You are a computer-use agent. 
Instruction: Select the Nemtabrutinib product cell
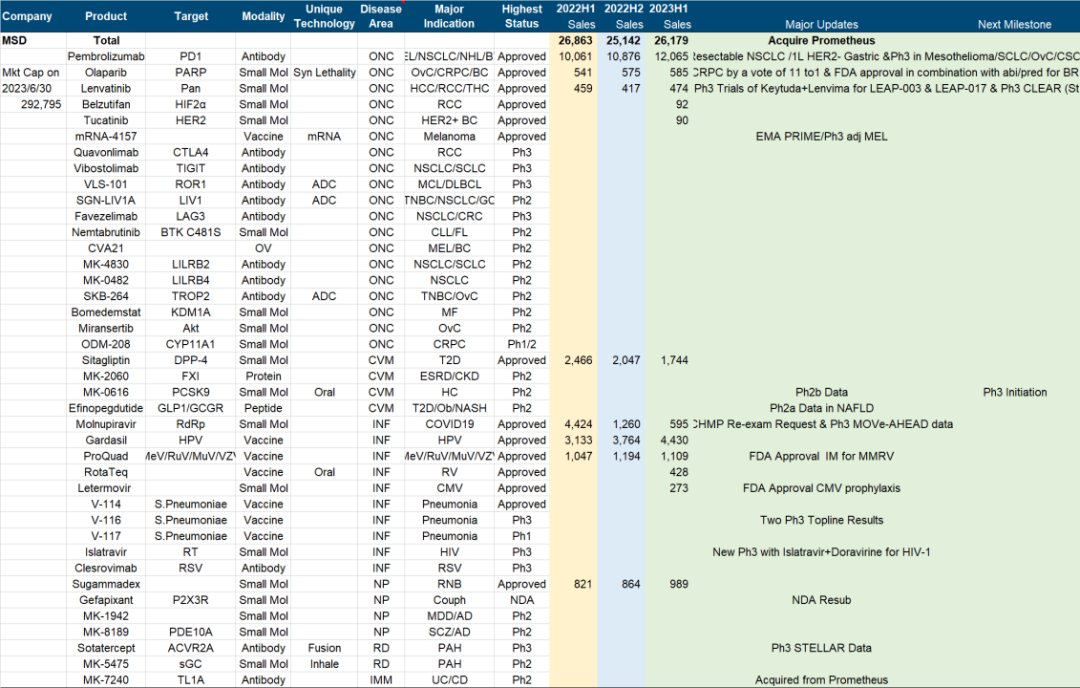click(x=106, y=232)
